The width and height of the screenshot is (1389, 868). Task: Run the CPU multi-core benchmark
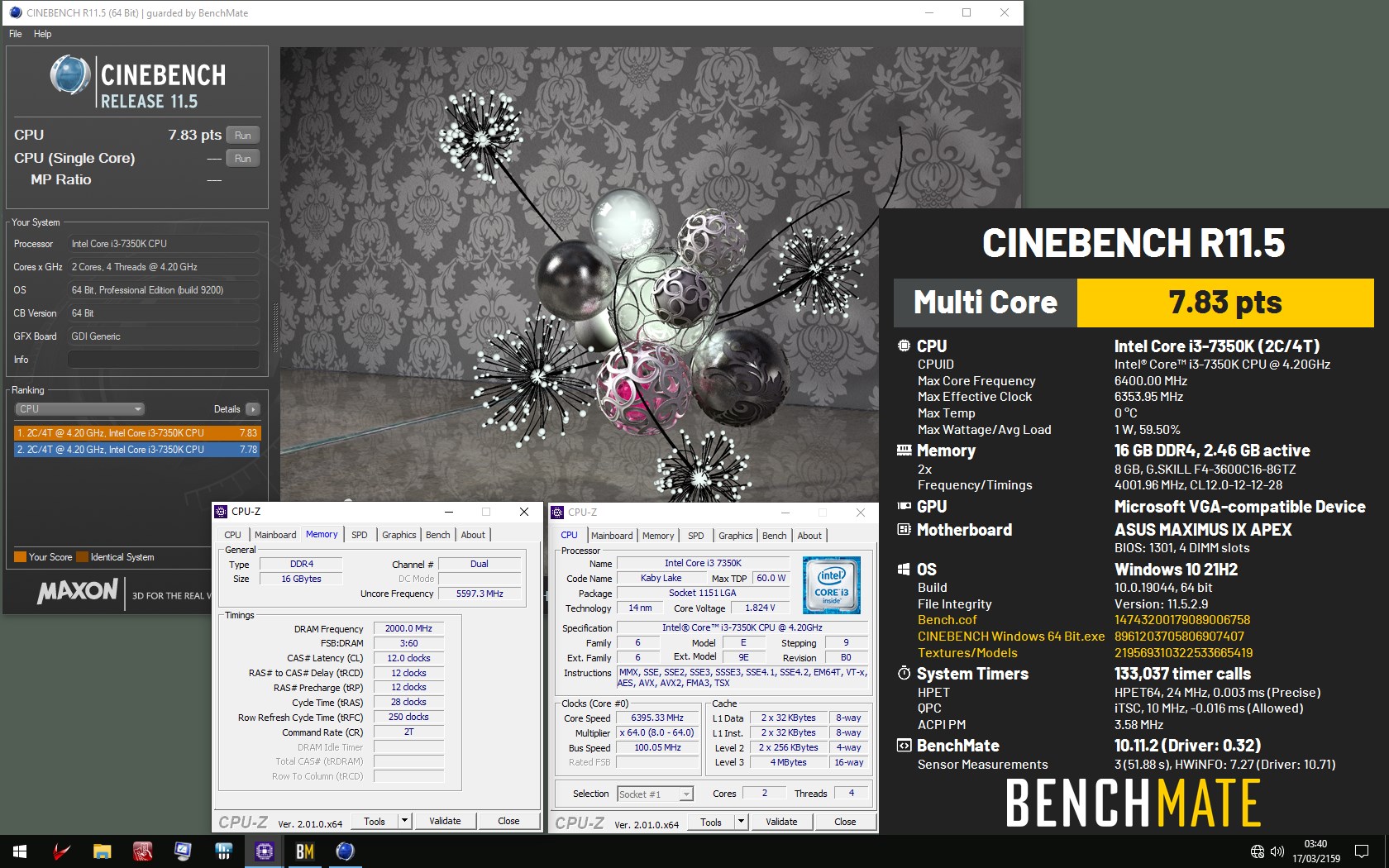point(242,135)
